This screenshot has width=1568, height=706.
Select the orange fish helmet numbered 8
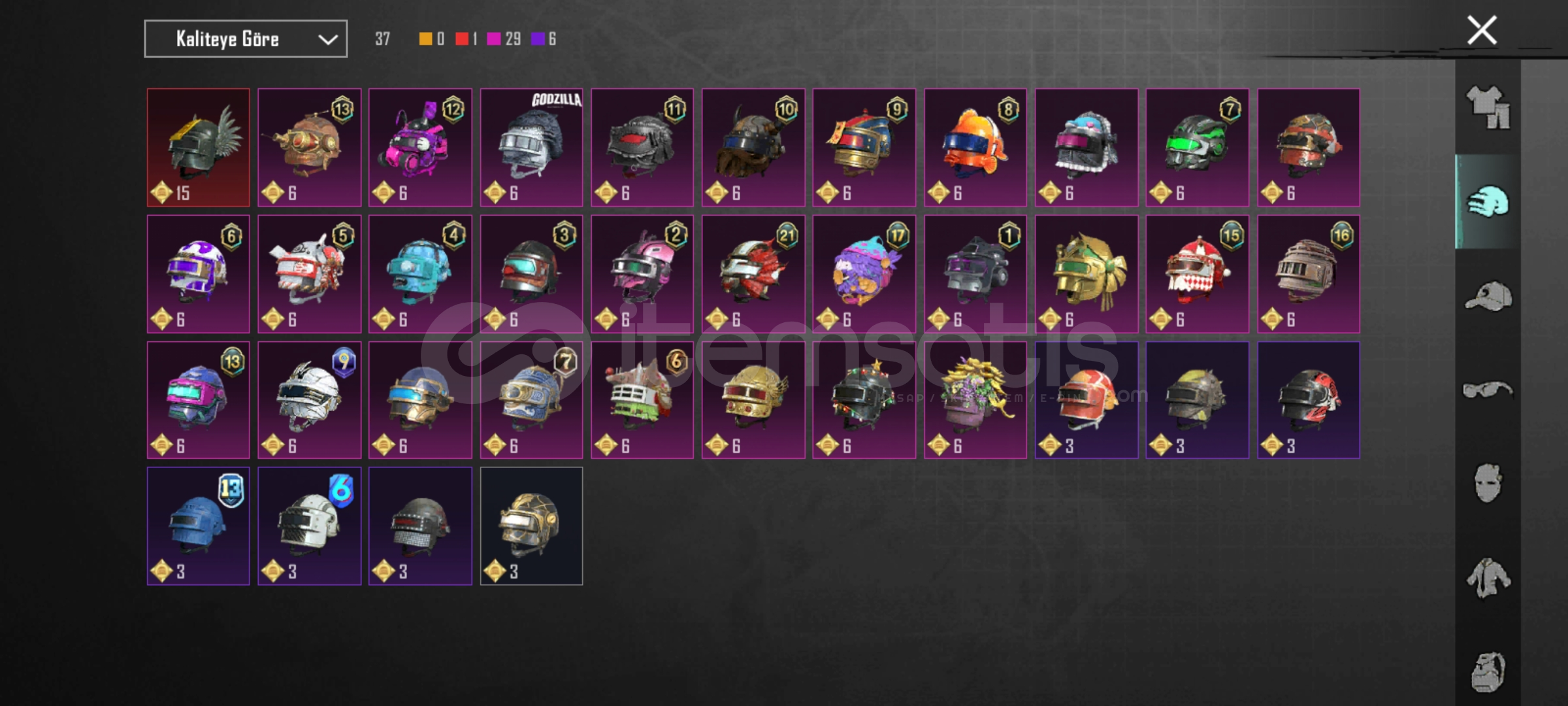click(x=975, y=148)
